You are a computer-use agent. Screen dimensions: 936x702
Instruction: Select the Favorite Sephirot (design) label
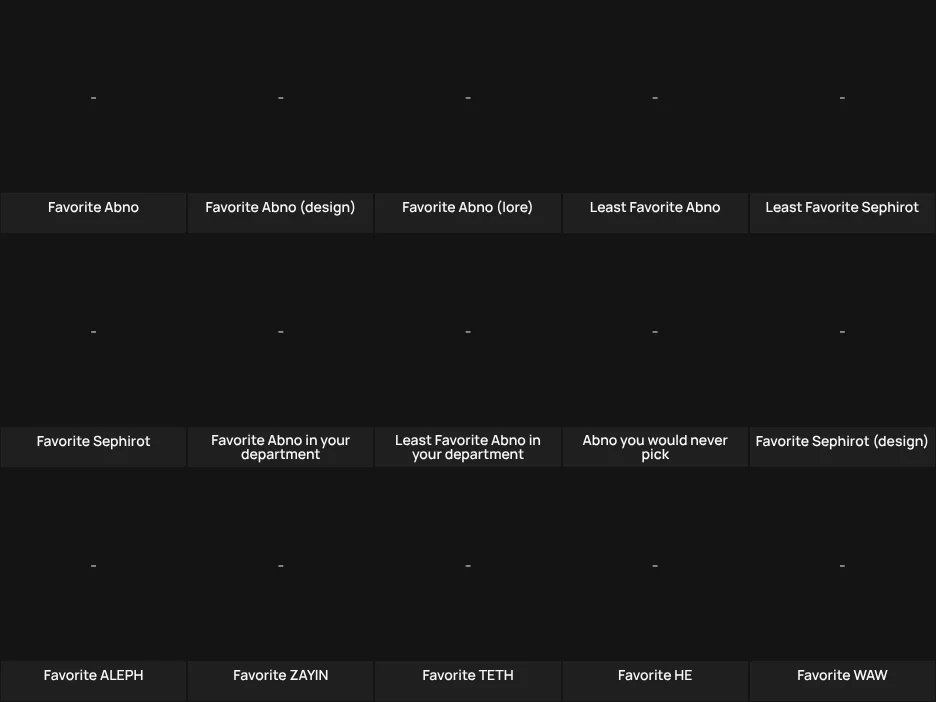coord(842,441)
